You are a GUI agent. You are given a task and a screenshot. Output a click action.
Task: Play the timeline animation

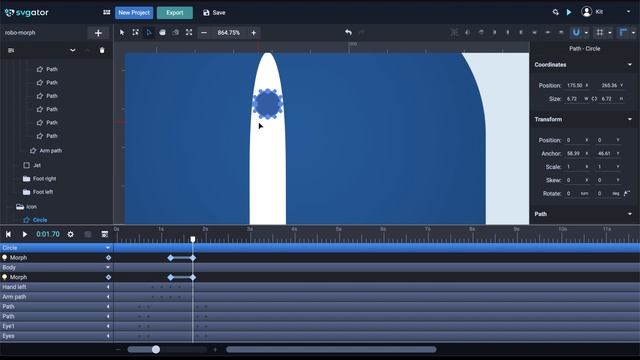24,234
